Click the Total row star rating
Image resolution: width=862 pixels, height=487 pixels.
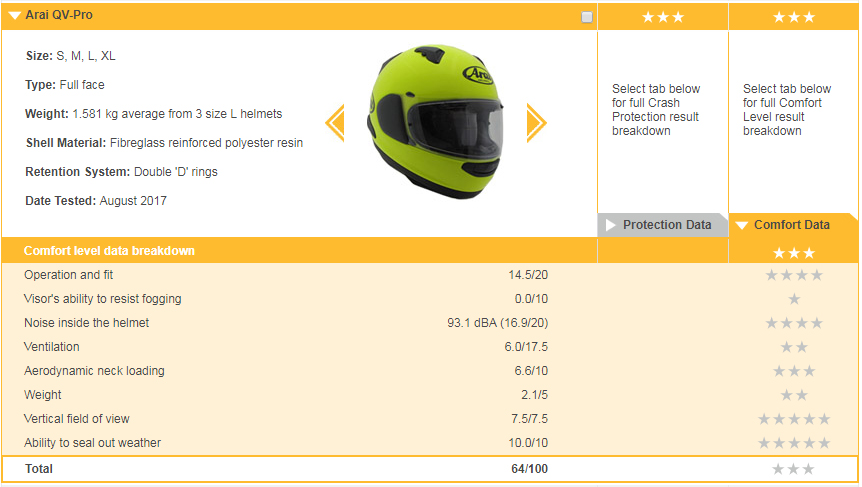point(794,469)
